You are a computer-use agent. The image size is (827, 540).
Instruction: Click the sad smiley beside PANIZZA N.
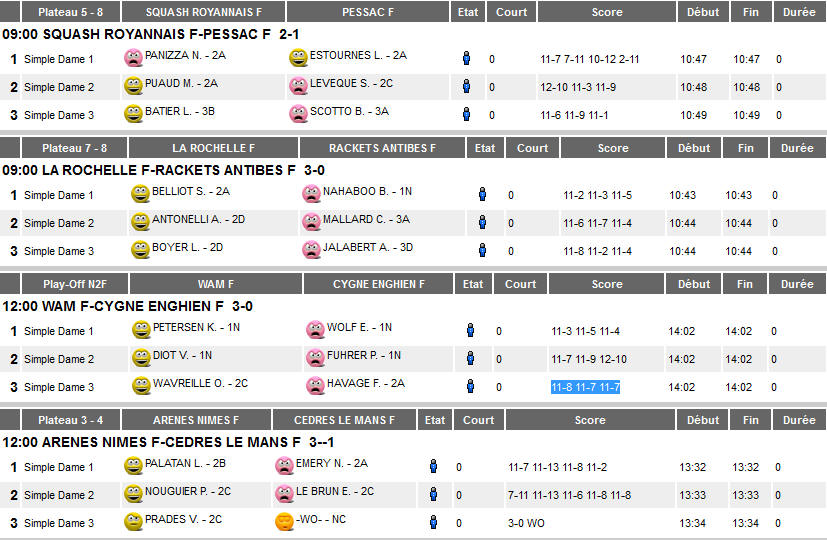click(133, 57)
